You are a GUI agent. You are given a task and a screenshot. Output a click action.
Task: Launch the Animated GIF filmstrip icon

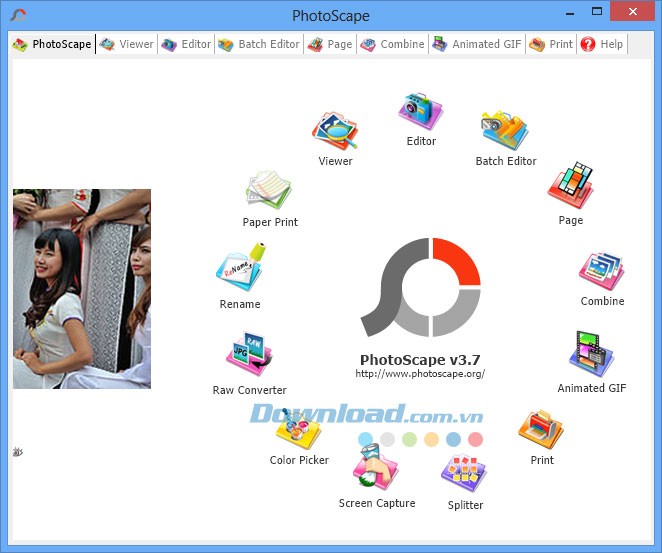pyautogui.click(x=591, y=354)
